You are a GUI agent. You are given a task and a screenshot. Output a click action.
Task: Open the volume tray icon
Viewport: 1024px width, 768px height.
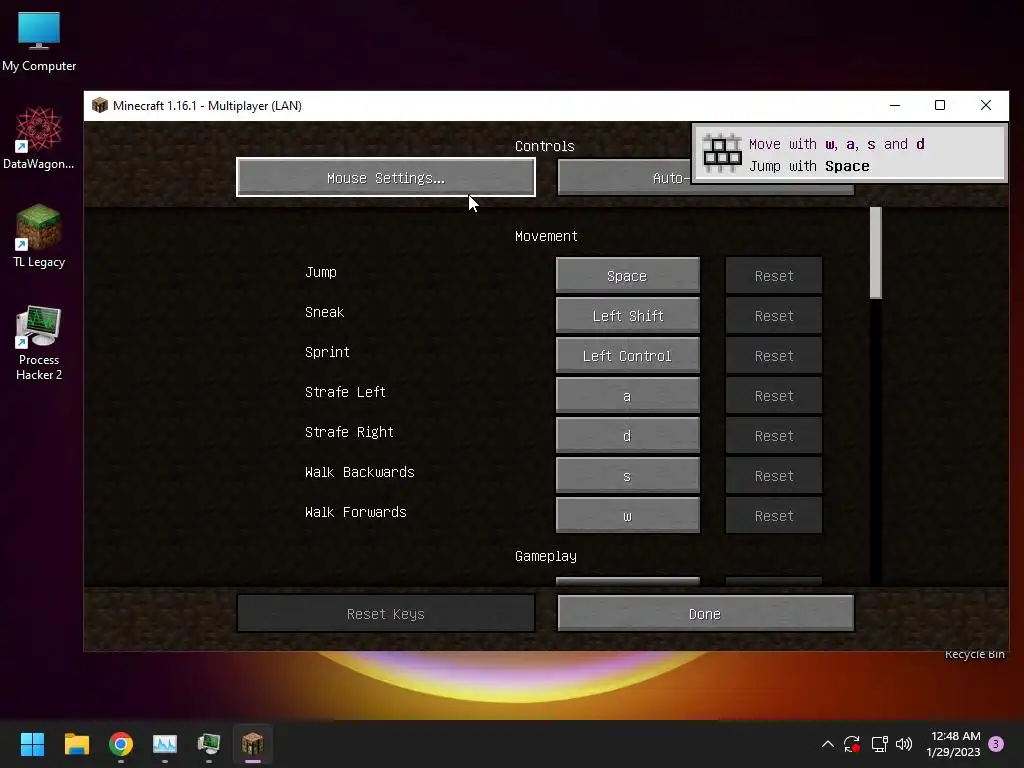[x=904, y=744]
